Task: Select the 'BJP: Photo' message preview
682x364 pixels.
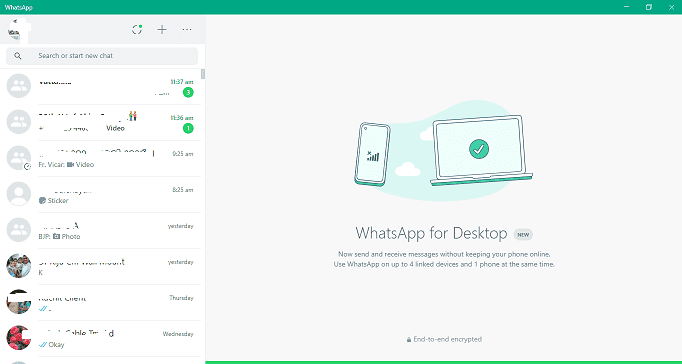Action: pos(59,237)
